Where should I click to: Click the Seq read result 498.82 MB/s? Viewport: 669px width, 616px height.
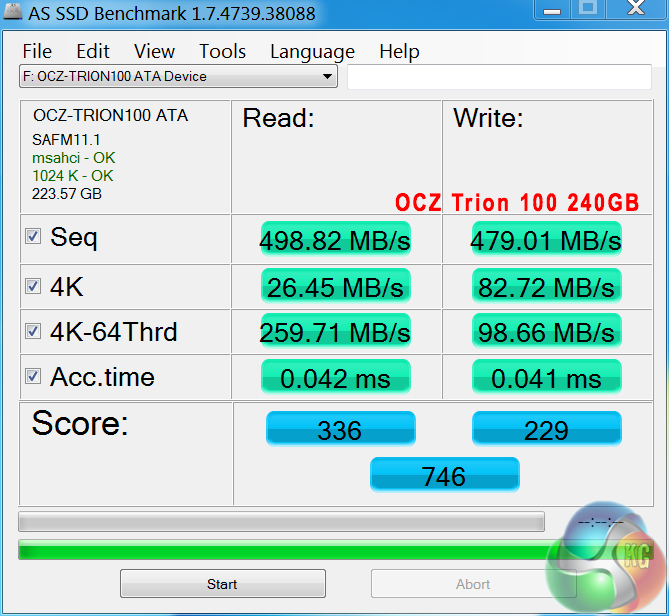(335, 239)
